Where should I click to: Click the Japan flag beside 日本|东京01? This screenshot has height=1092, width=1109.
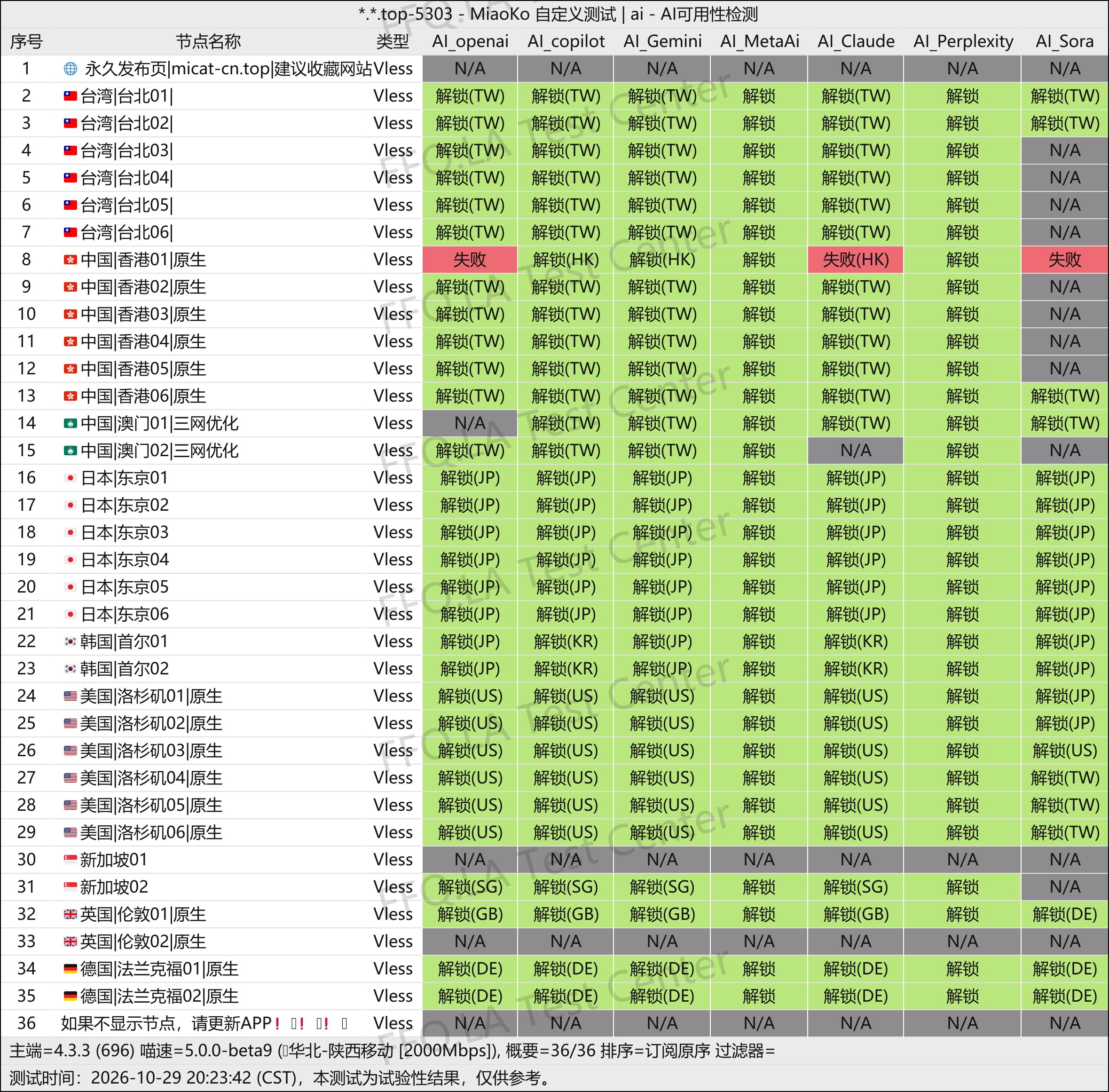point(70,478)
